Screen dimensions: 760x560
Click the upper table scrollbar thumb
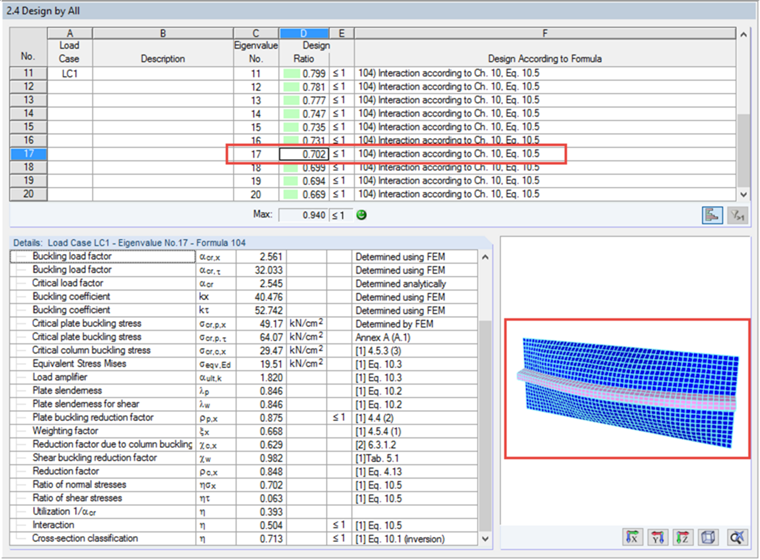pos(743,150)
